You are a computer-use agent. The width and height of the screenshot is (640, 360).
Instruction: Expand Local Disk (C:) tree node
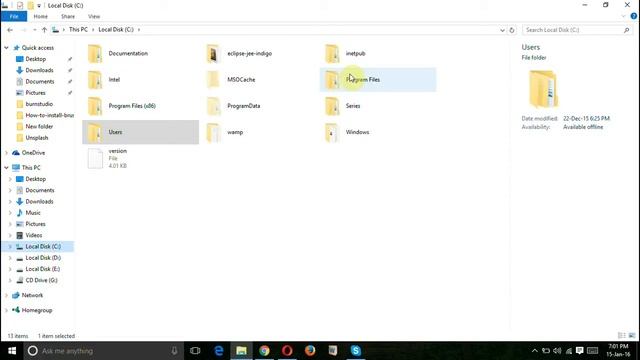(x=10, y=247)
